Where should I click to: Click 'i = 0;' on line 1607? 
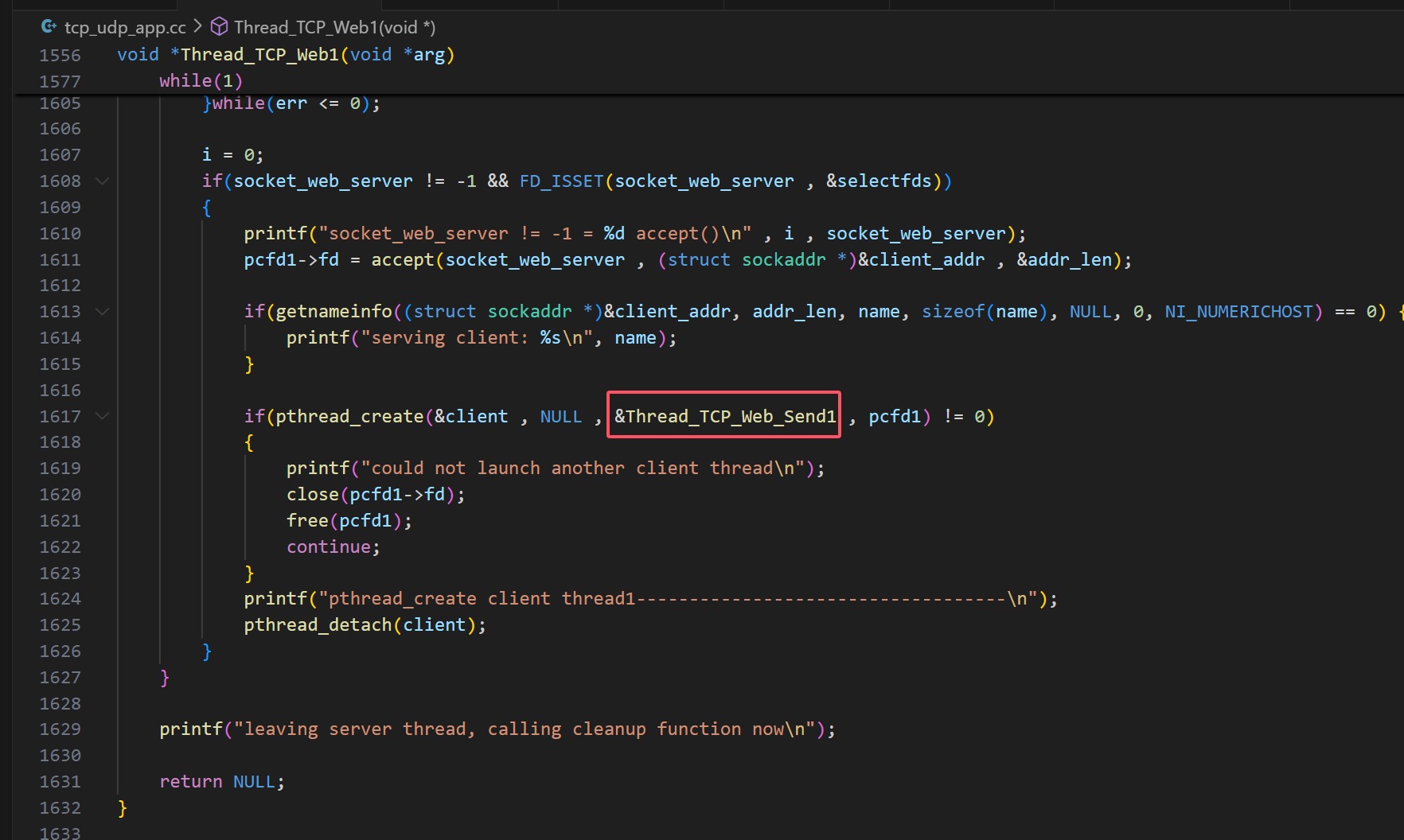[232, 155]
